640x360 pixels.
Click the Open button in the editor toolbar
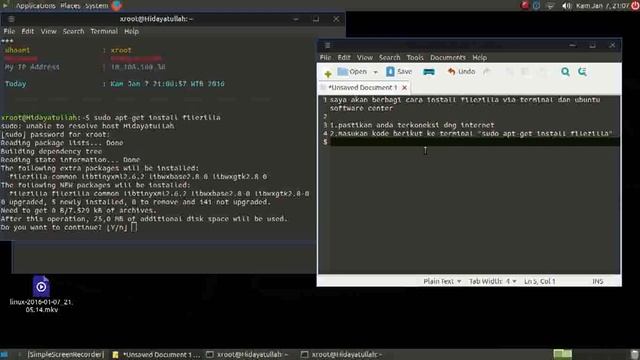coord(353,72)
